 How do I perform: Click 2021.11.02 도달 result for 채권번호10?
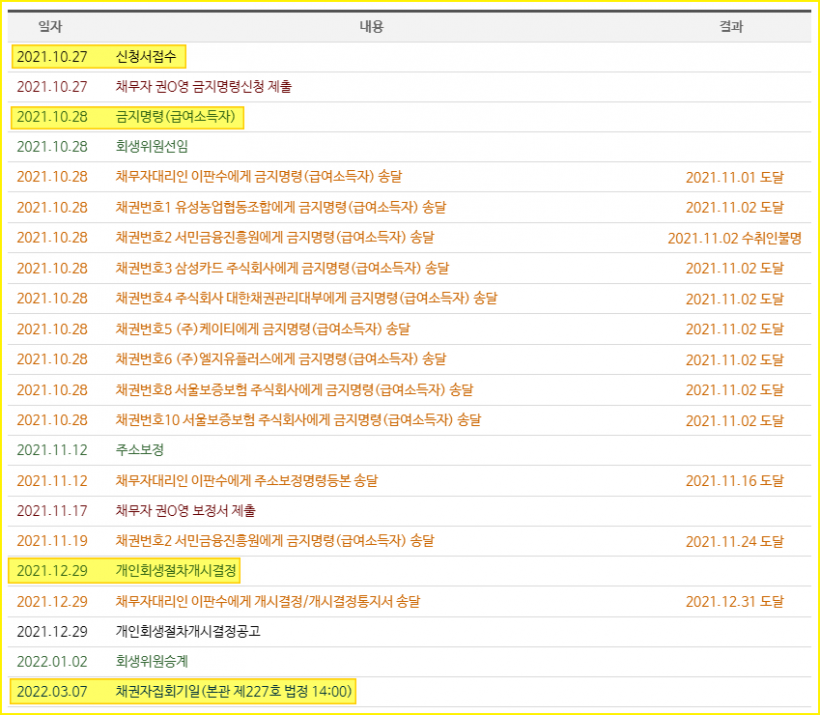click(734, 421)
